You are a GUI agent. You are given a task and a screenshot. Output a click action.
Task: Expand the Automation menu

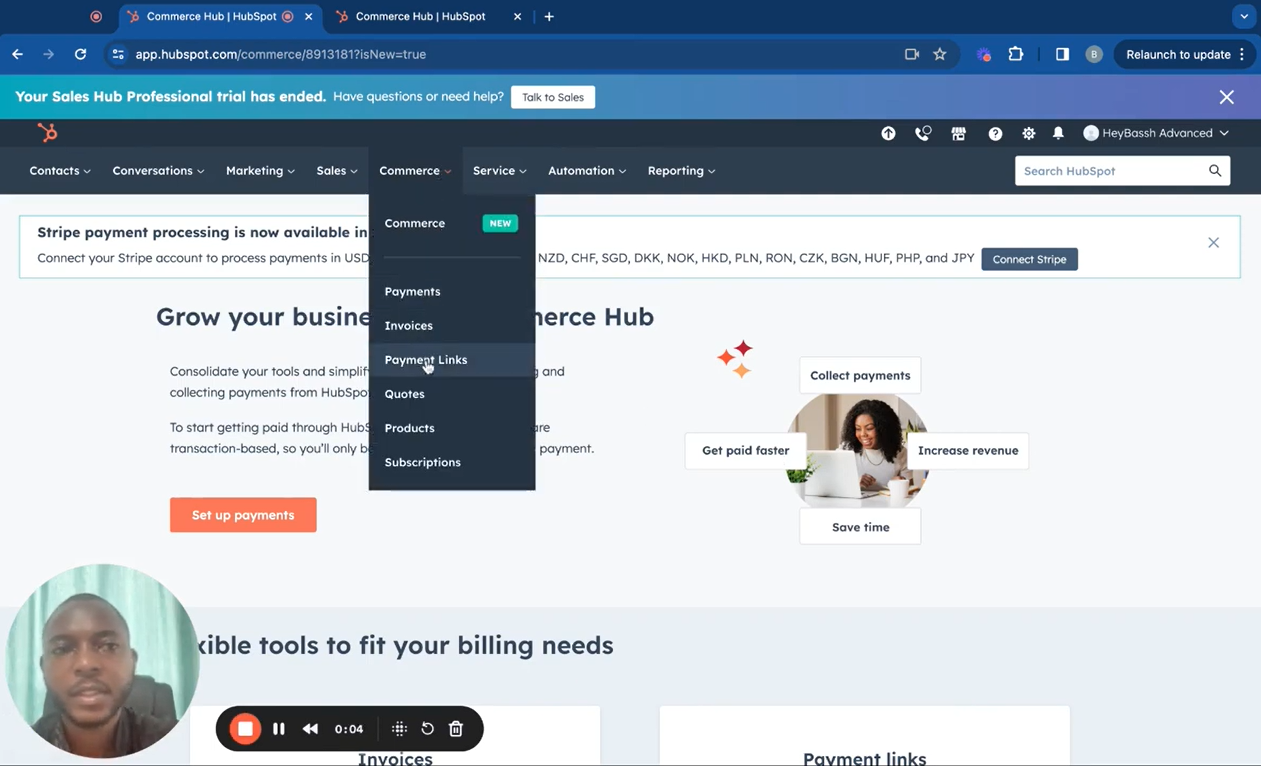pyautogui.click(x=587, y=171)
